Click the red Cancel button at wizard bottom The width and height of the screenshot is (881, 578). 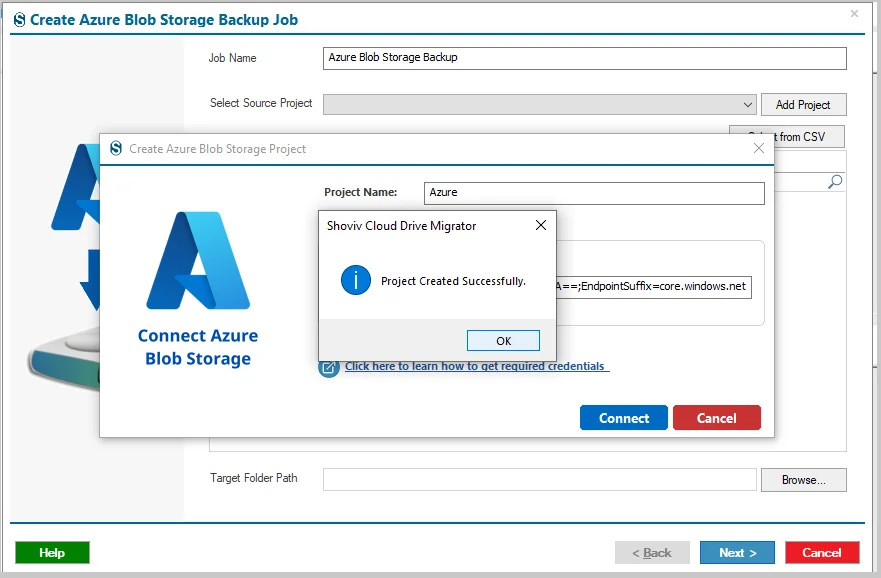pyautogui.click(x=822, y=553)
